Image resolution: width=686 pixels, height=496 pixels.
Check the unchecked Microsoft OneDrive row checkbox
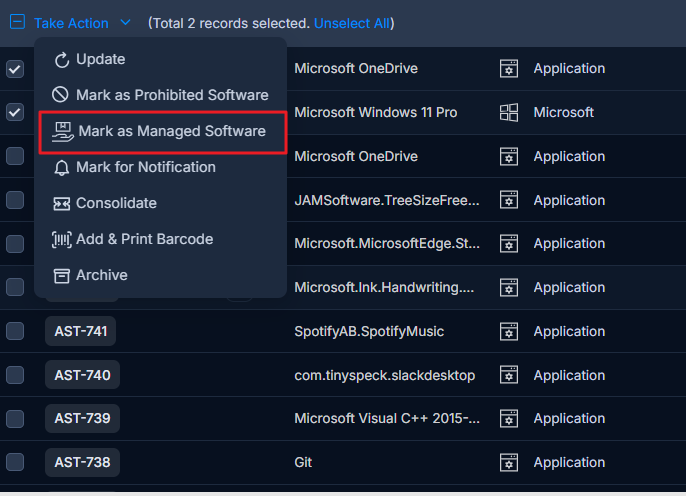15,156
